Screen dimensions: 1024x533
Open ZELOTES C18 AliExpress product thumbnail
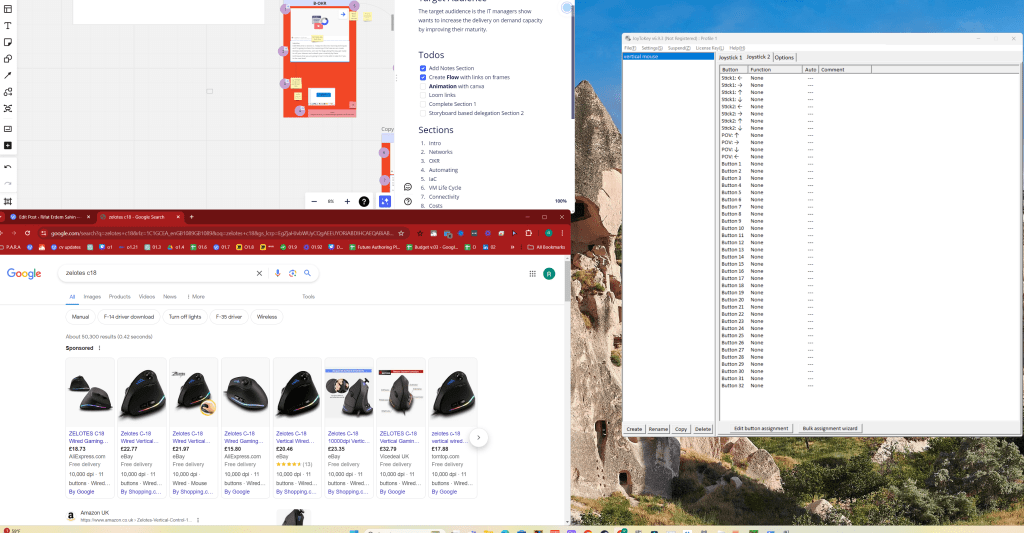click(x=90, y=392)
